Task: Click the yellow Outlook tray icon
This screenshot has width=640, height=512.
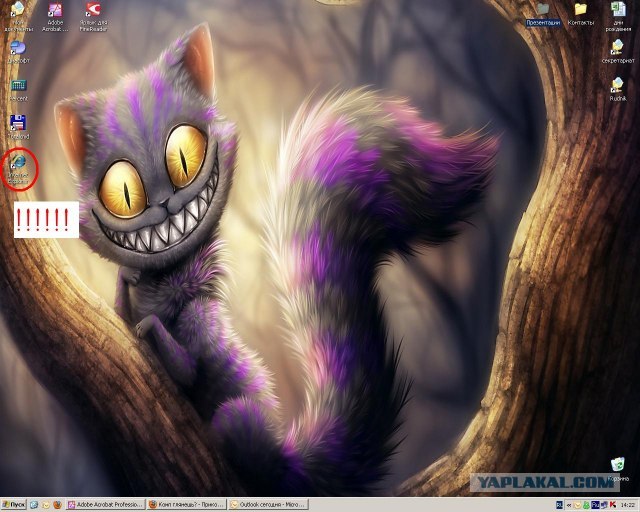Action: point(577,505)
